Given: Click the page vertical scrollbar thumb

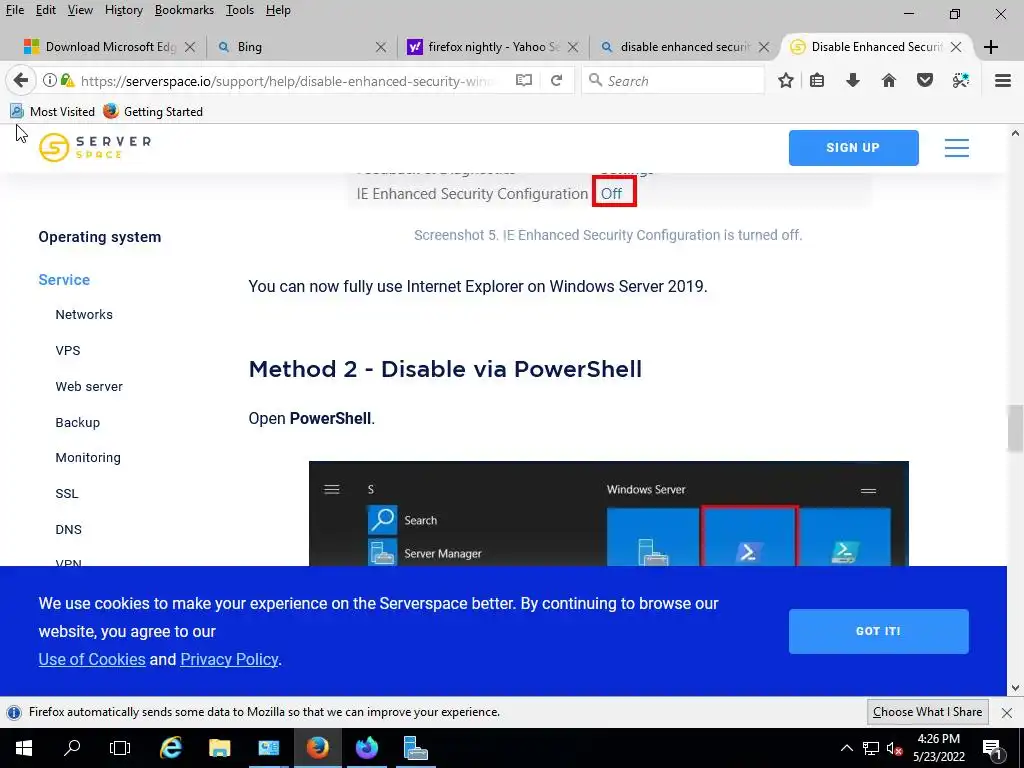Looking at the screenshot, I should 1015,428.
